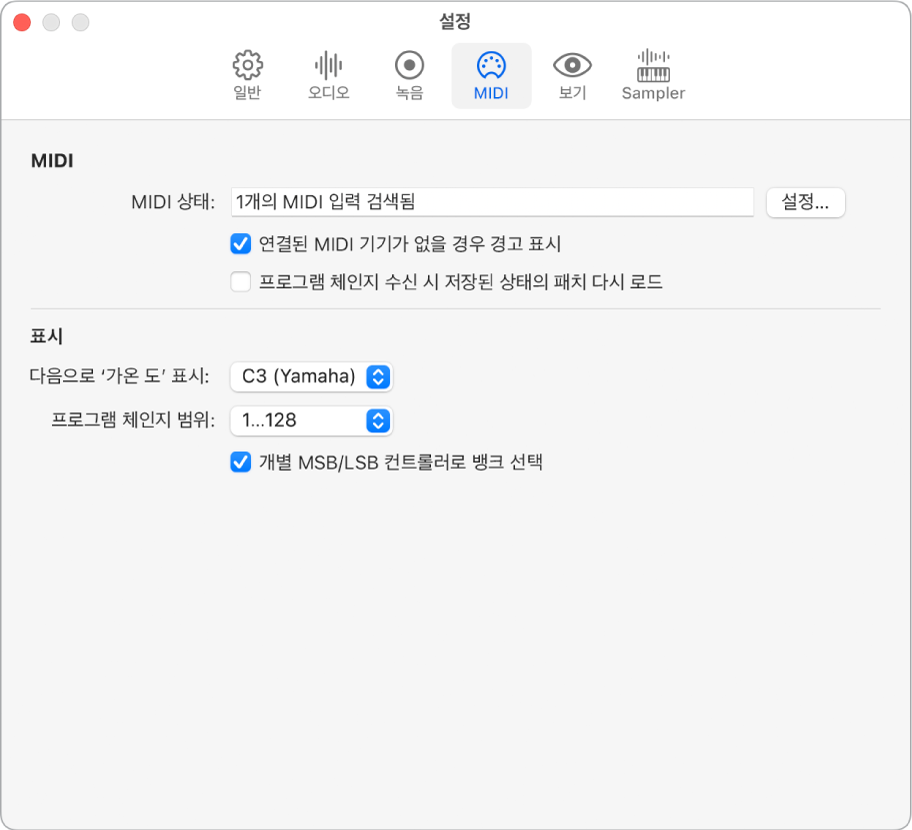Click the red close window button
Screen dimensions: 912x830
(x=21, y=22)
